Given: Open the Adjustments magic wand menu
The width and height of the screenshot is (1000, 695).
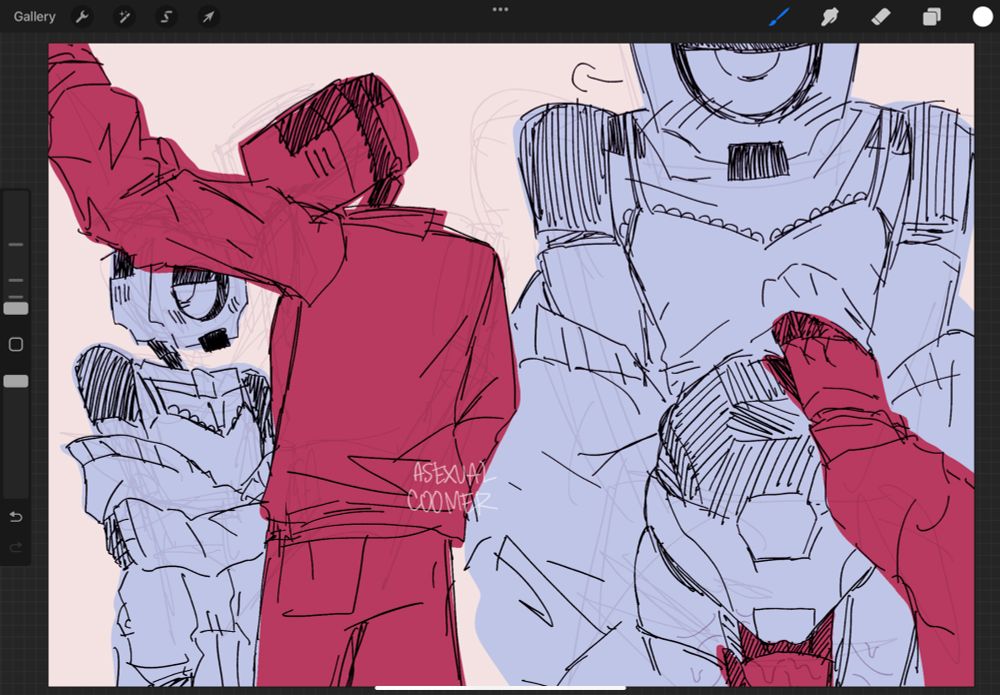Looking at the screenshot, I should click(124, 17).
